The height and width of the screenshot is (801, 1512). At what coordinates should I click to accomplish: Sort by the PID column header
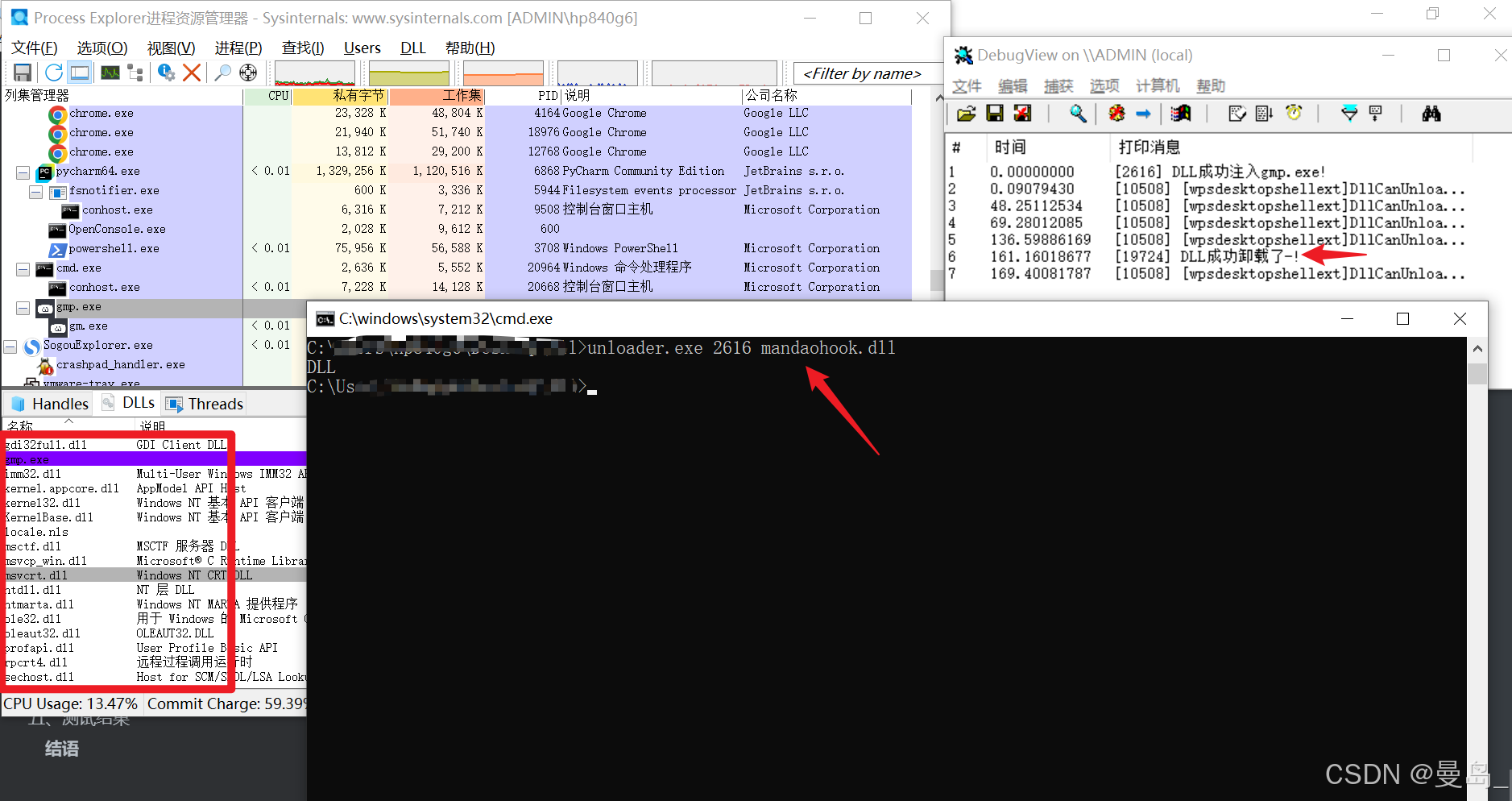click(523, 95)
